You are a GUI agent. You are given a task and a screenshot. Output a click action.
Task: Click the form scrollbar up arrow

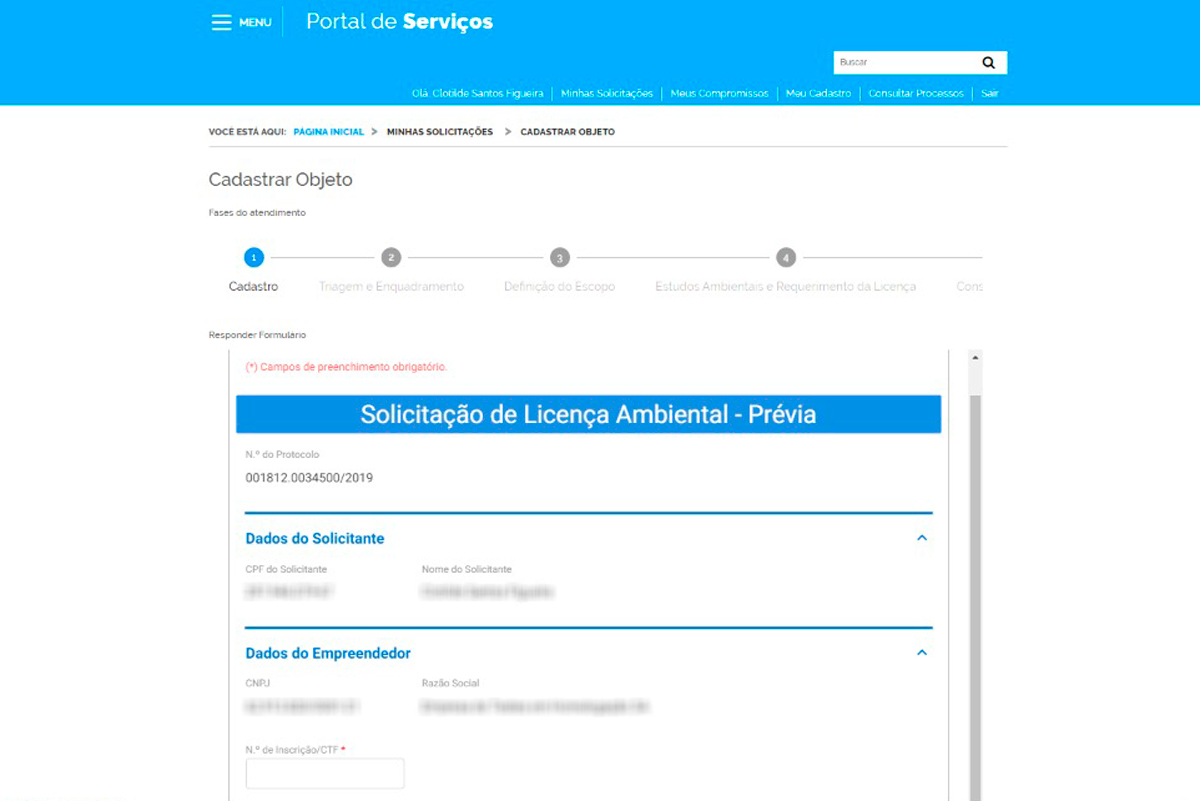click(x=976, y=357)
